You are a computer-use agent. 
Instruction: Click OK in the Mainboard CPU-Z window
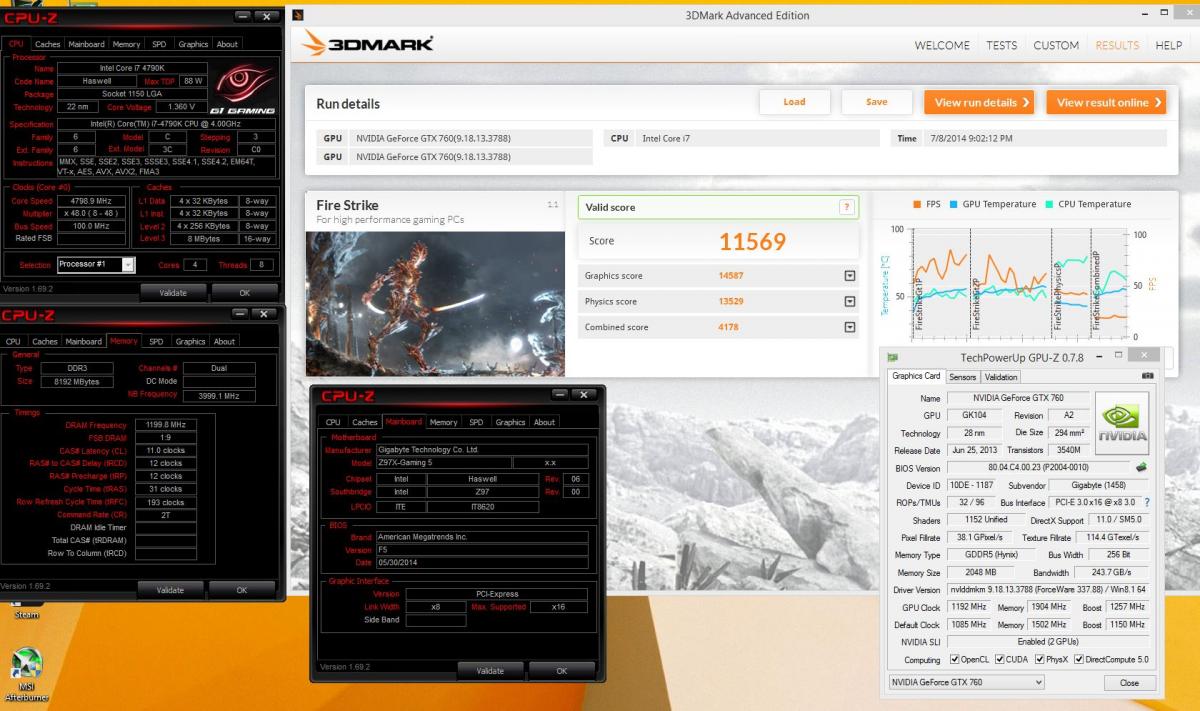[562, 671]
